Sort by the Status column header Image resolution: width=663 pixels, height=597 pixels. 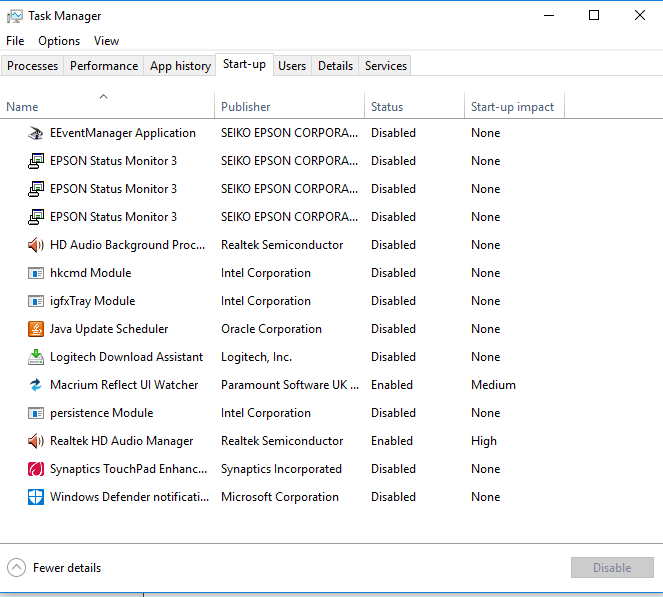[387, 107]
